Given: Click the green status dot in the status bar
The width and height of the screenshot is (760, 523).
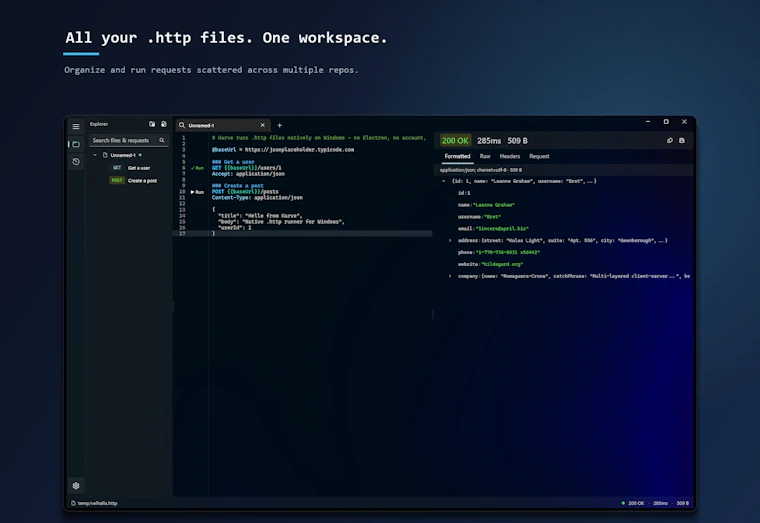Looking at the screenshot, I should [x=623, y=503].
